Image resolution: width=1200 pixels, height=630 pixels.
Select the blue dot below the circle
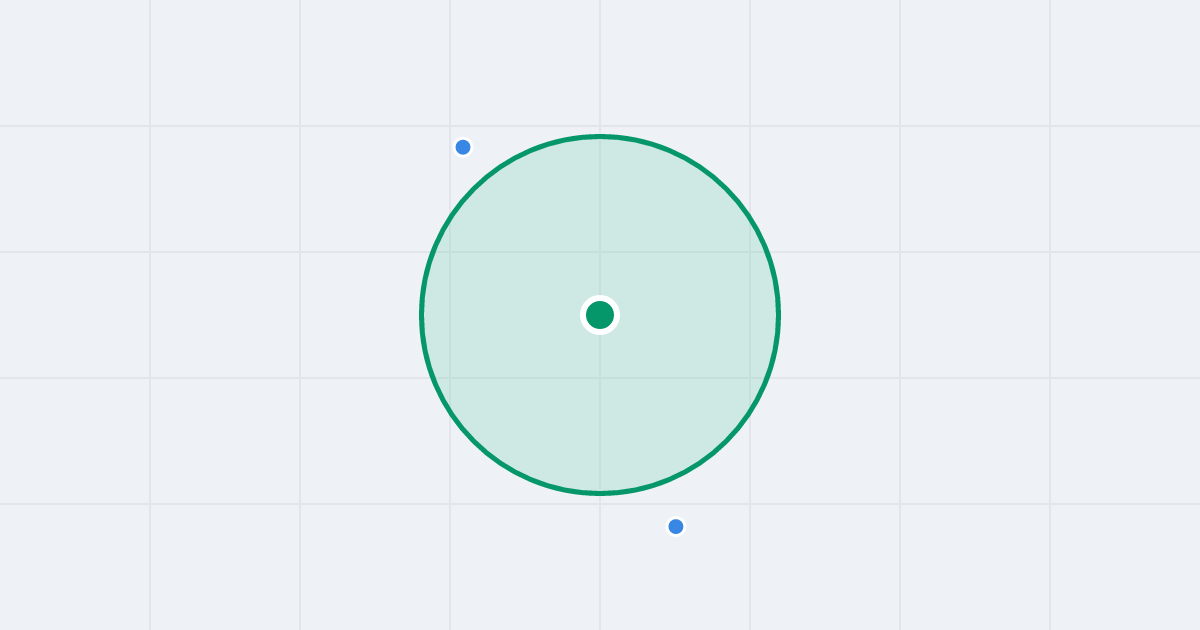(x=676, y=526)
